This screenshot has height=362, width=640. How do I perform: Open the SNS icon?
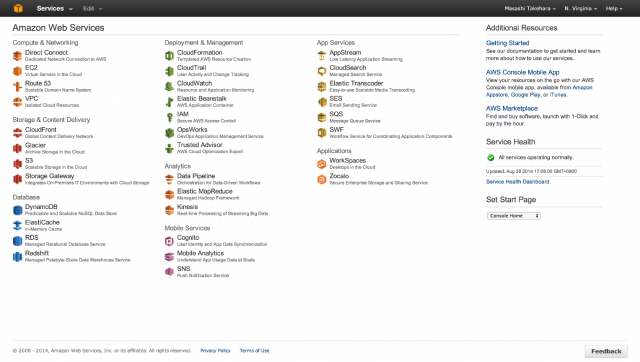(169, 272)
